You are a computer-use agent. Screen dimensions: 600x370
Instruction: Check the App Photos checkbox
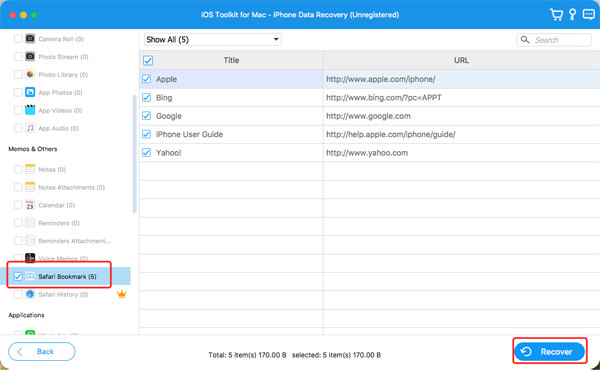point(18,92)
